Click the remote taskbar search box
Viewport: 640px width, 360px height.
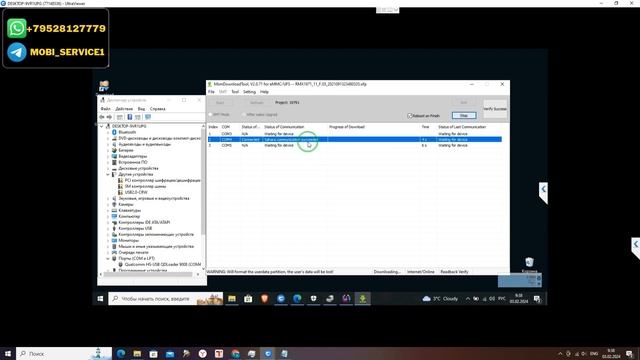point(166,299)
